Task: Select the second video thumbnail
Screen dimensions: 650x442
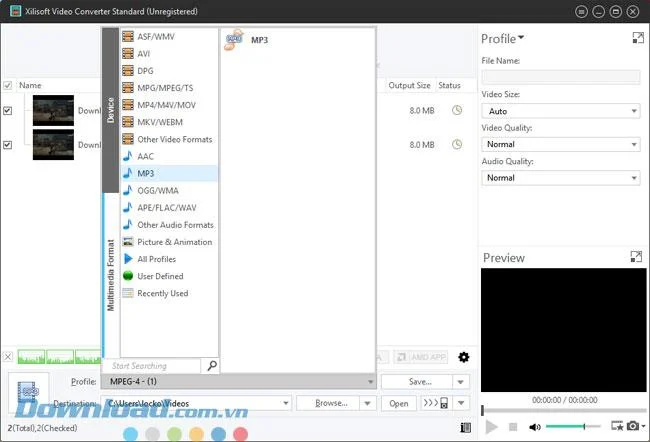Action: coord(53,144)
